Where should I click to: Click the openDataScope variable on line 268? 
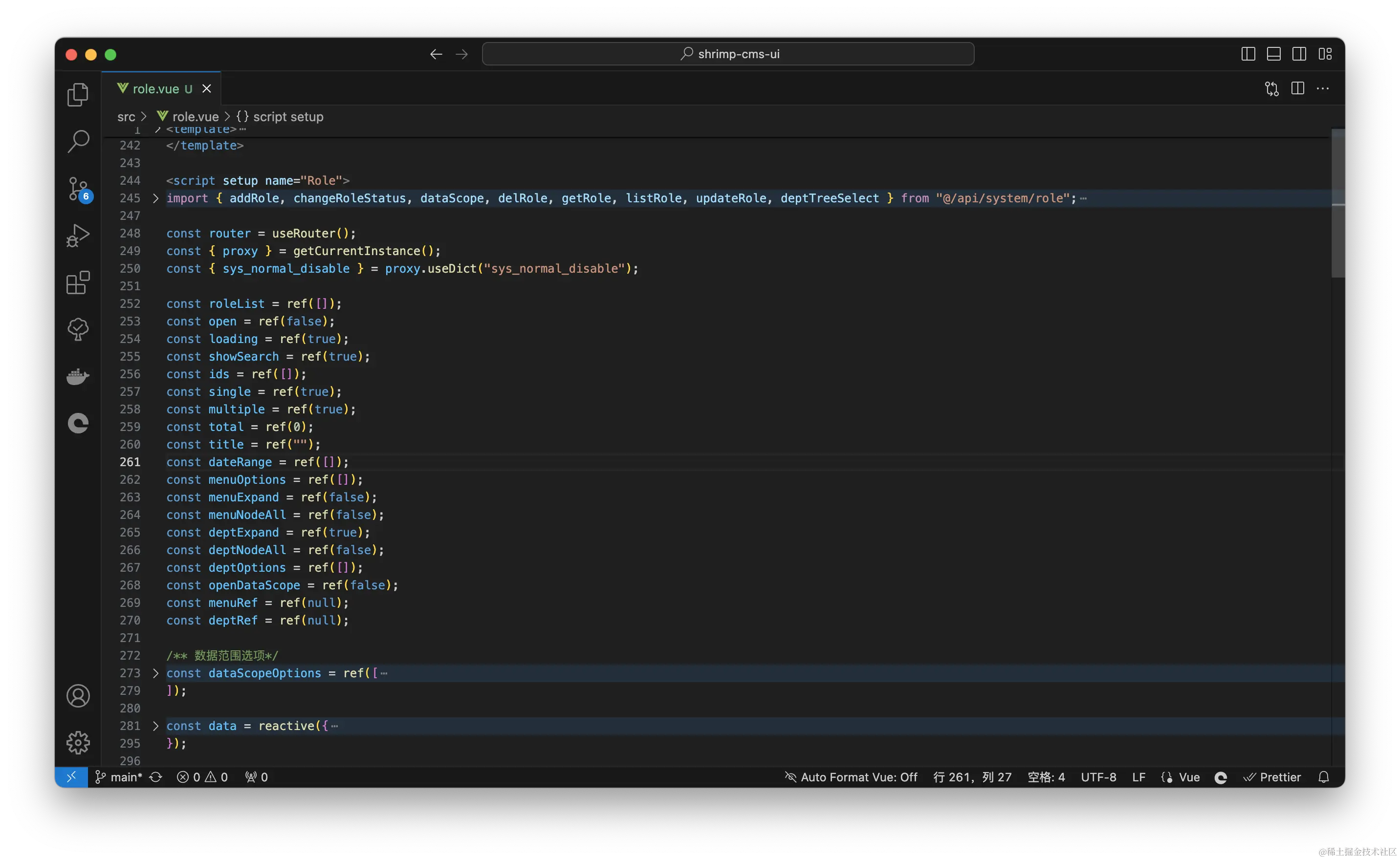[254, 585]
